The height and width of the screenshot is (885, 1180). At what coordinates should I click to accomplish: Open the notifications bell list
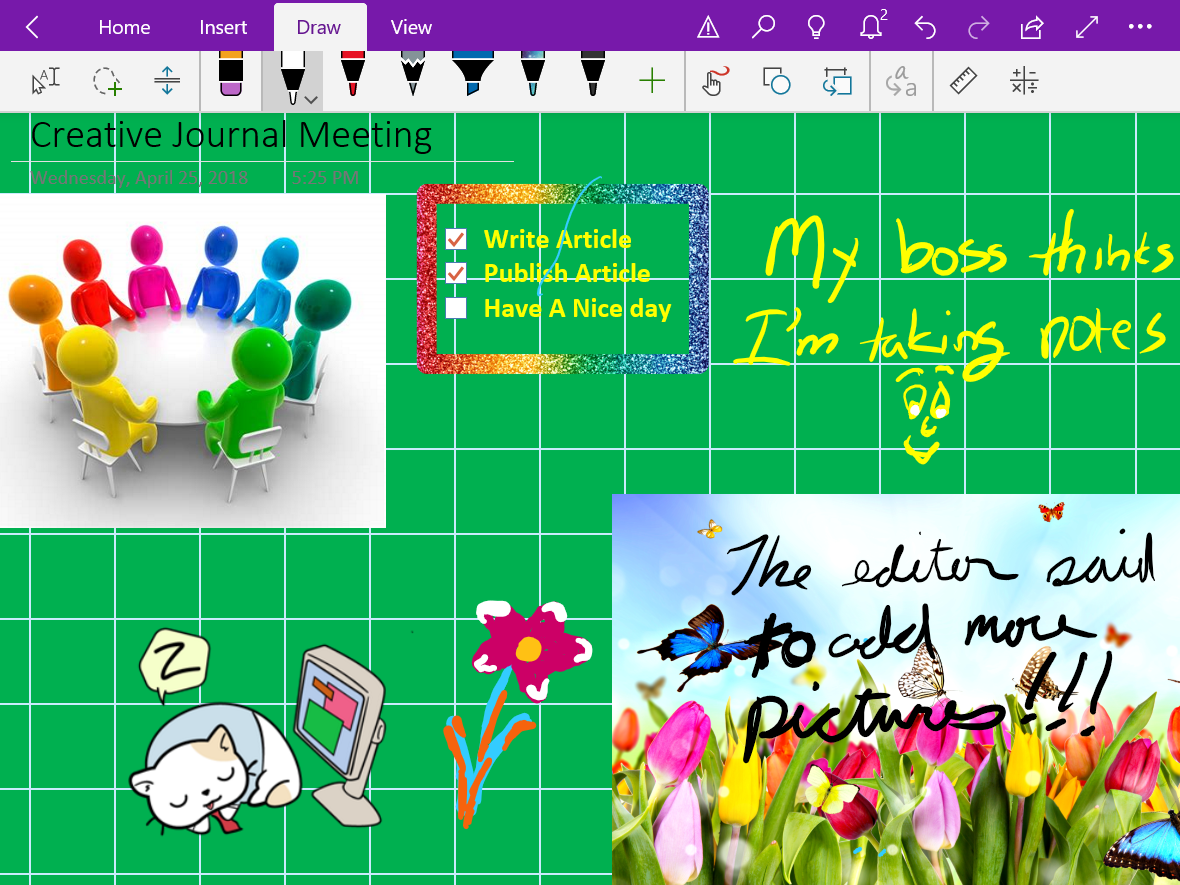tap(871, 27)
